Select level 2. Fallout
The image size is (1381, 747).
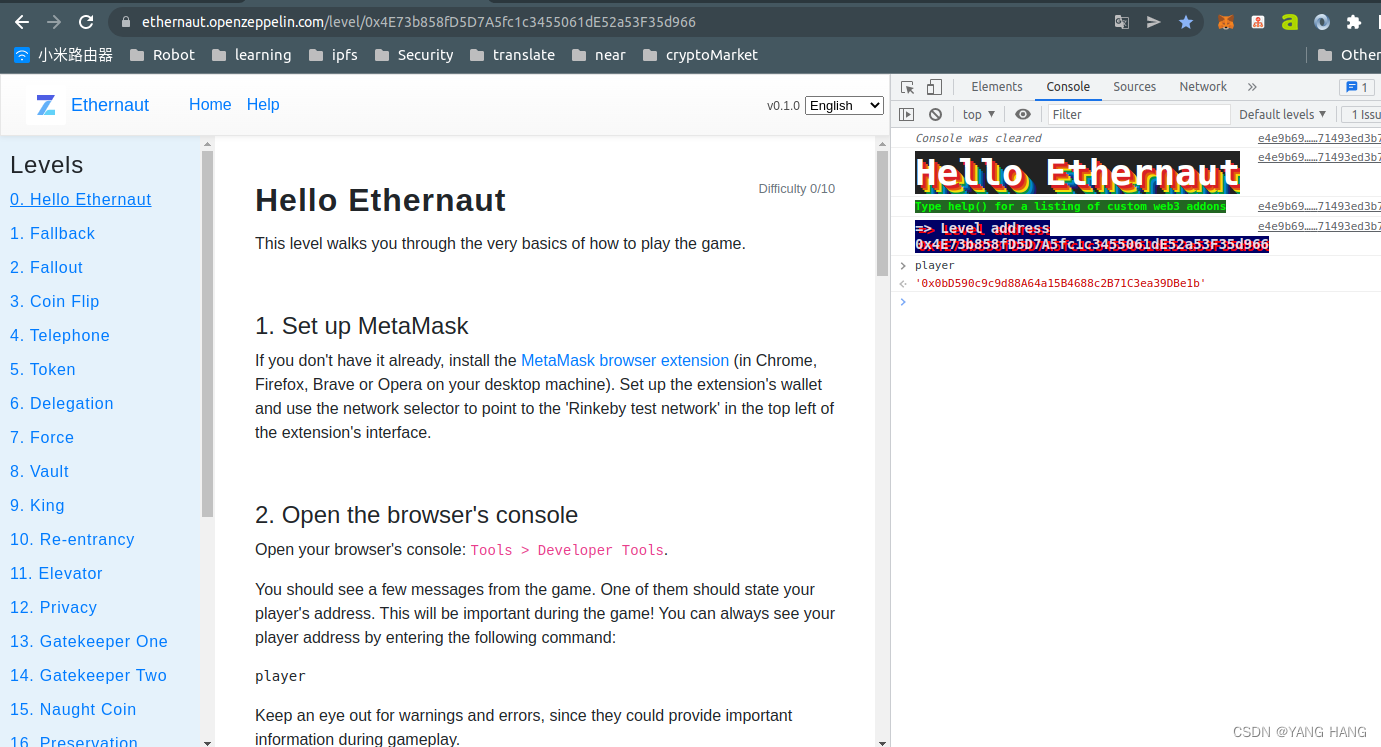click(x=47, y=267)
